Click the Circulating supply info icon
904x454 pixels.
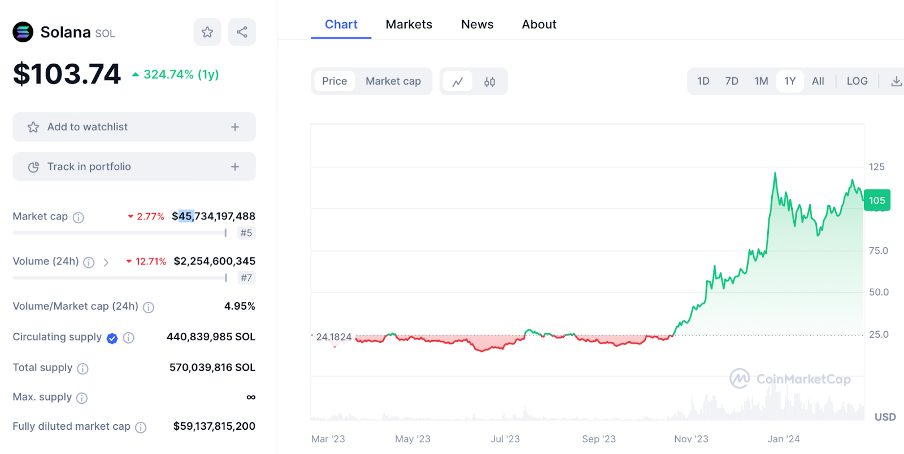point(129,338)
